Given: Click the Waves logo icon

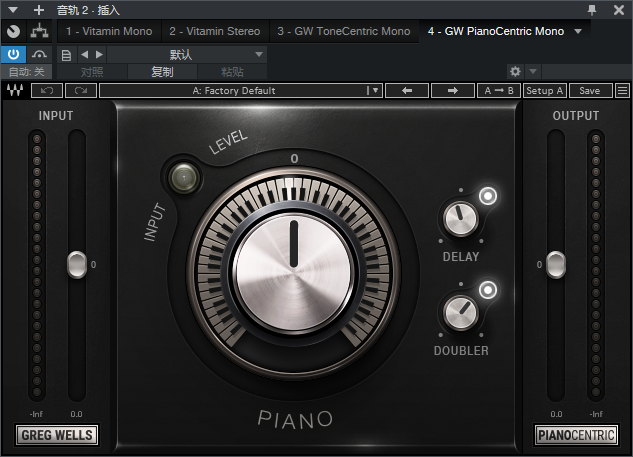Looking at the screenshot, I should pos(15,90).
